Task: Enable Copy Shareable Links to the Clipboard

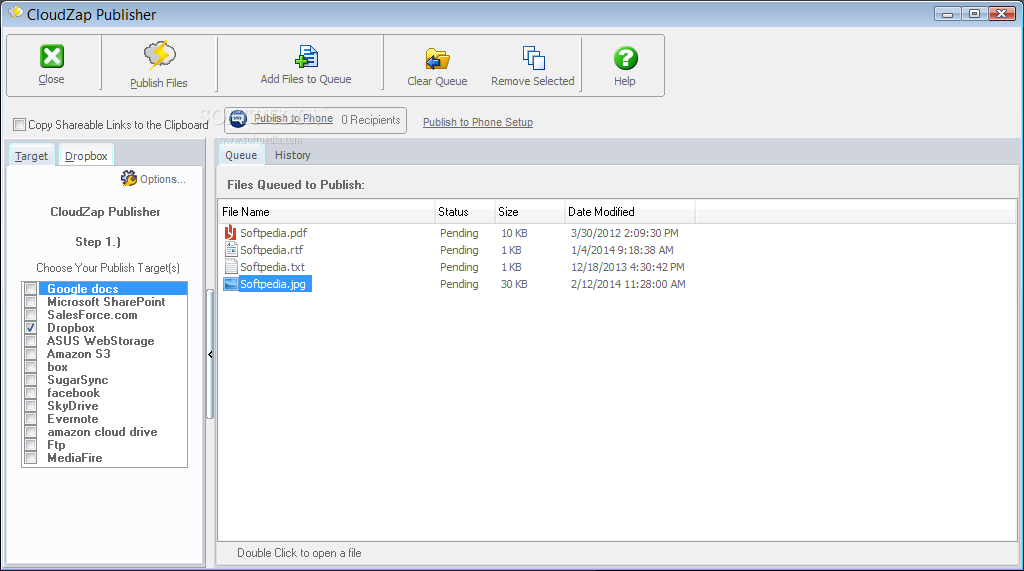Action: [20, 124]
